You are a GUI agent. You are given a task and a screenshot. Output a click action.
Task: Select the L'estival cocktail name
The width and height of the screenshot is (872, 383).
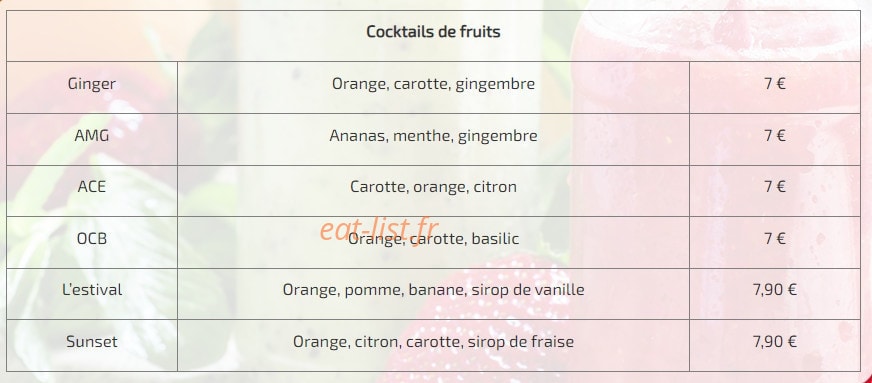(92, 290)
